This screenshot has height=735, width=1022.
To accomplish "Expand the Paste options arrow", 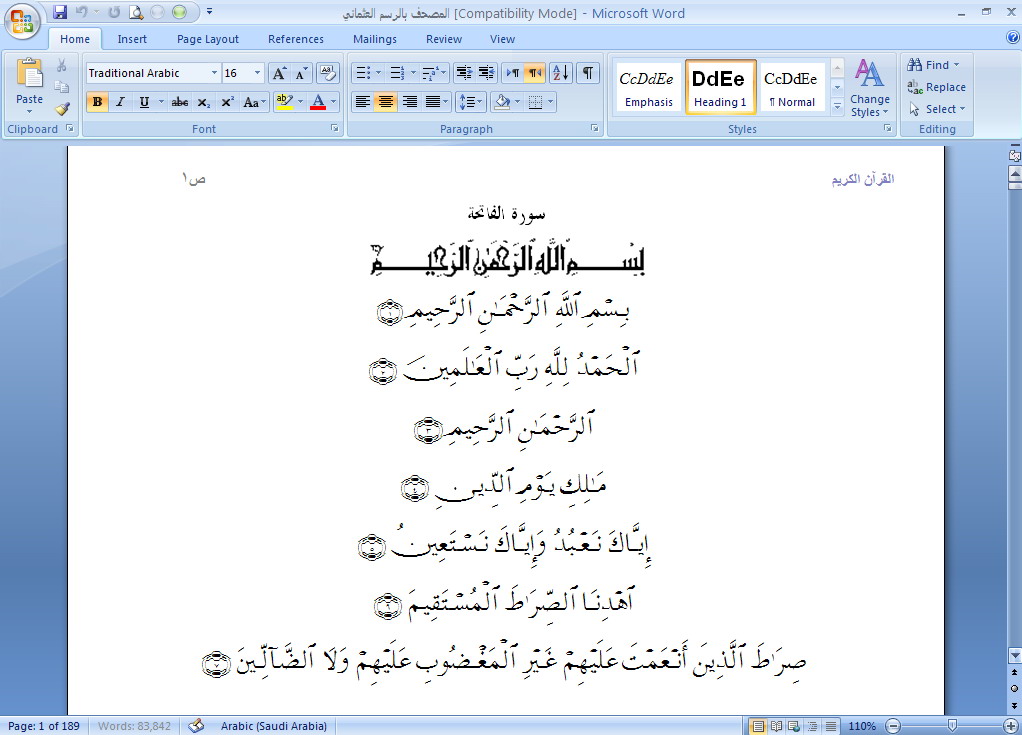I will tap(29, 111).
